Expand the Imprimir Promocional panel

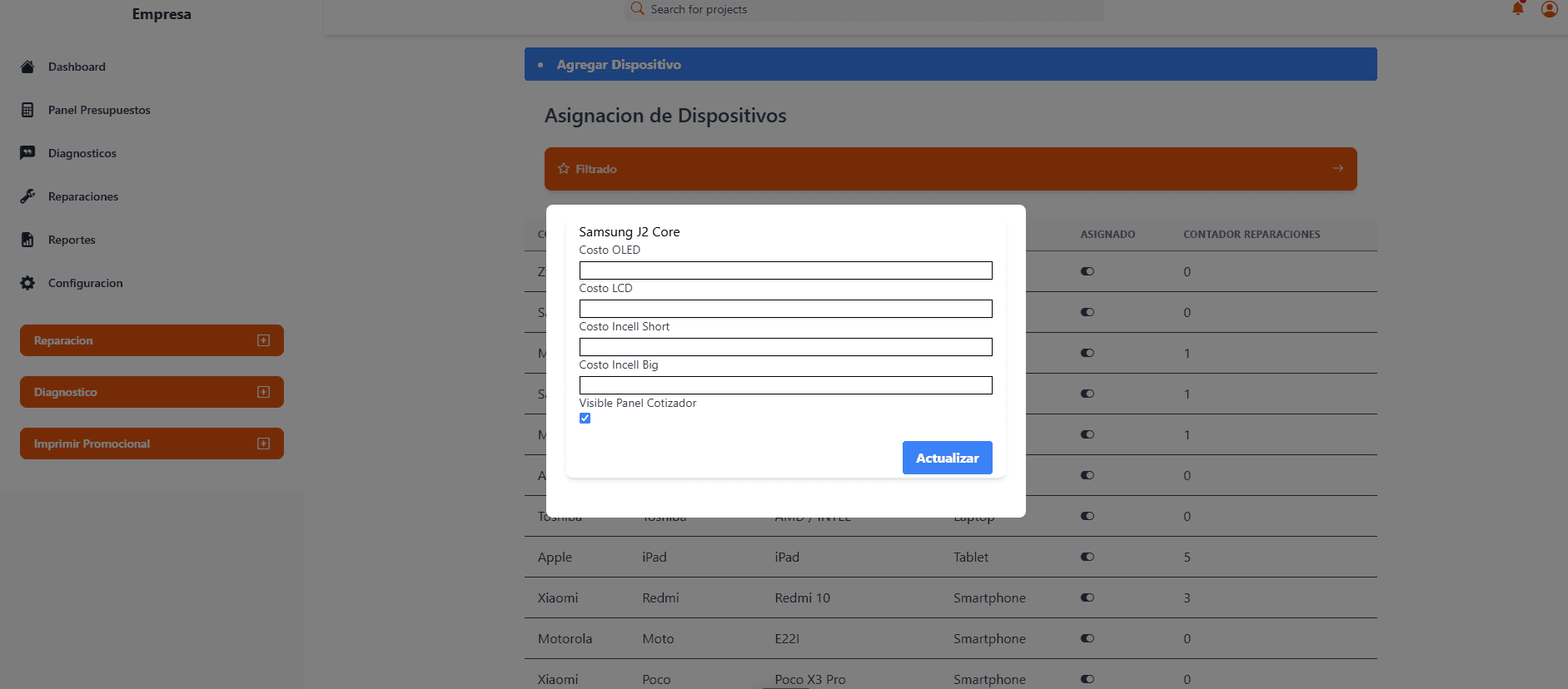(x=263, y=444)
